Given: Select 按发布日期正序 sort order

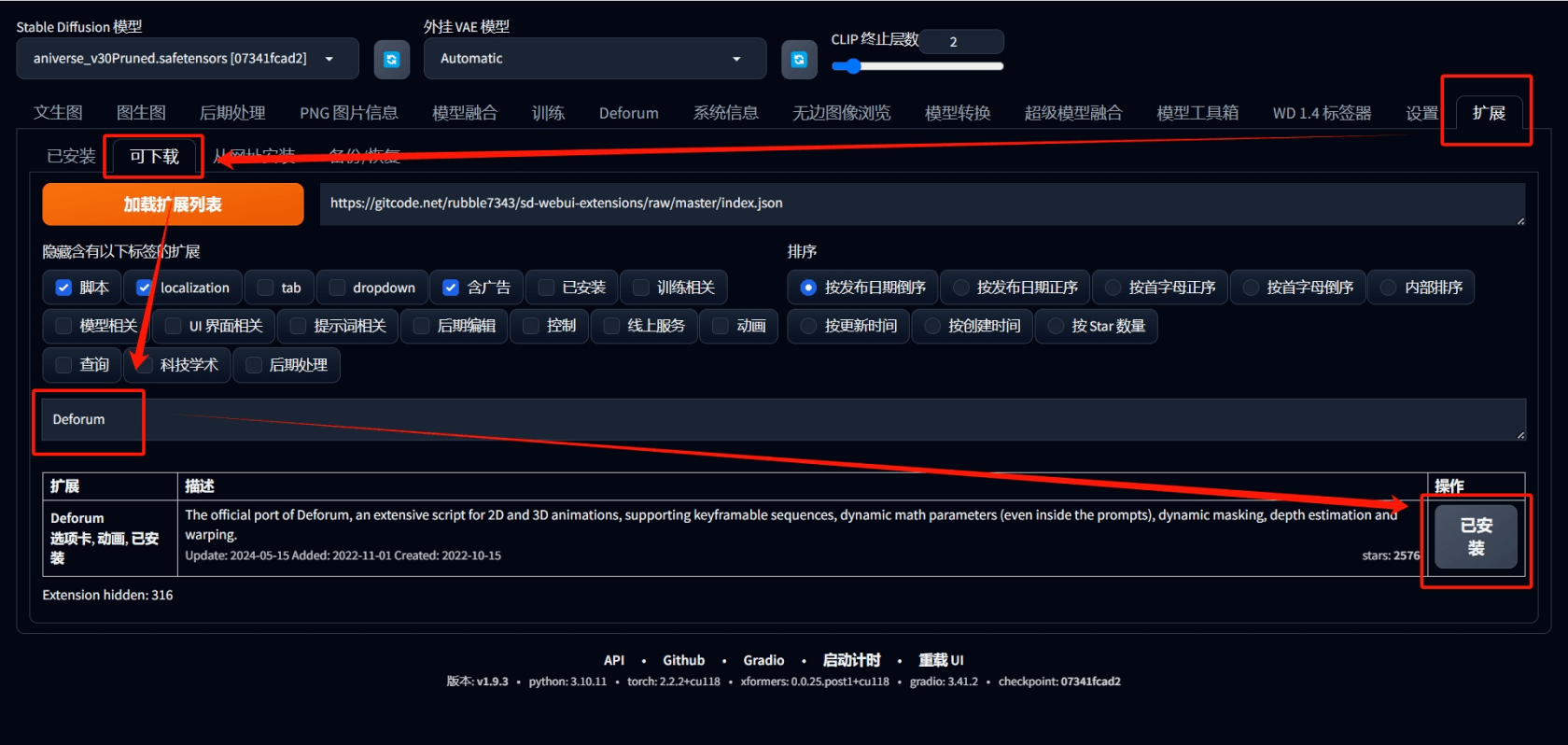Looking at the screenshot, I should pos(960,288).
